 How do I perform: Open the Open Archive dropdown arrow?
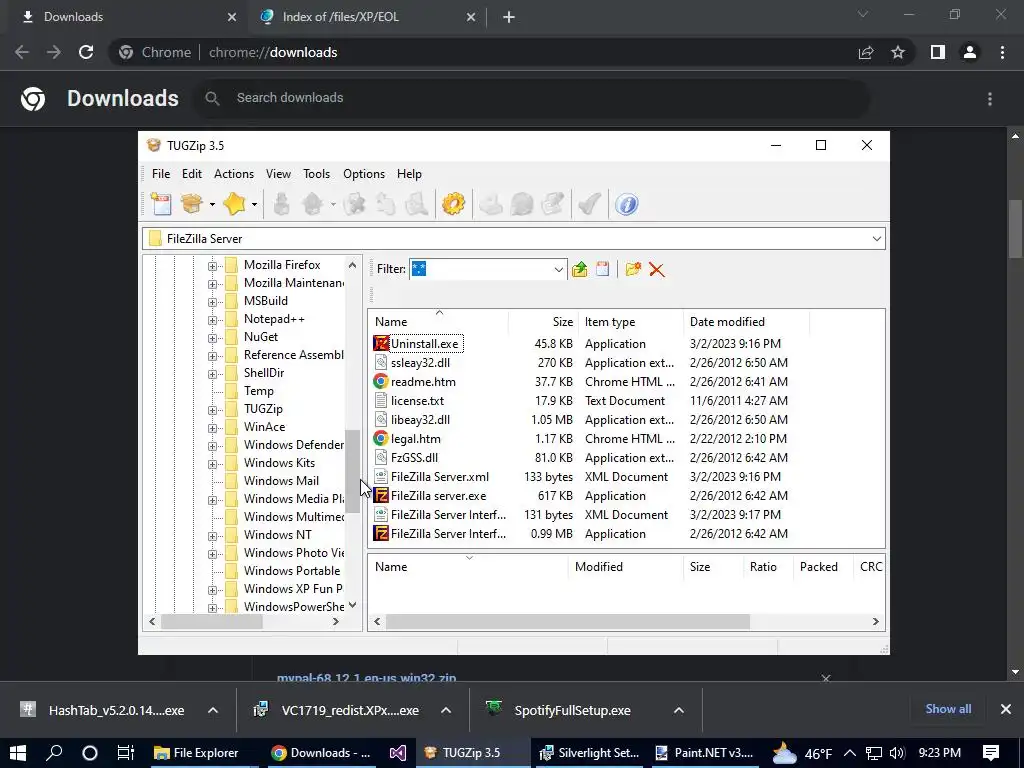(x=212, y=205)
